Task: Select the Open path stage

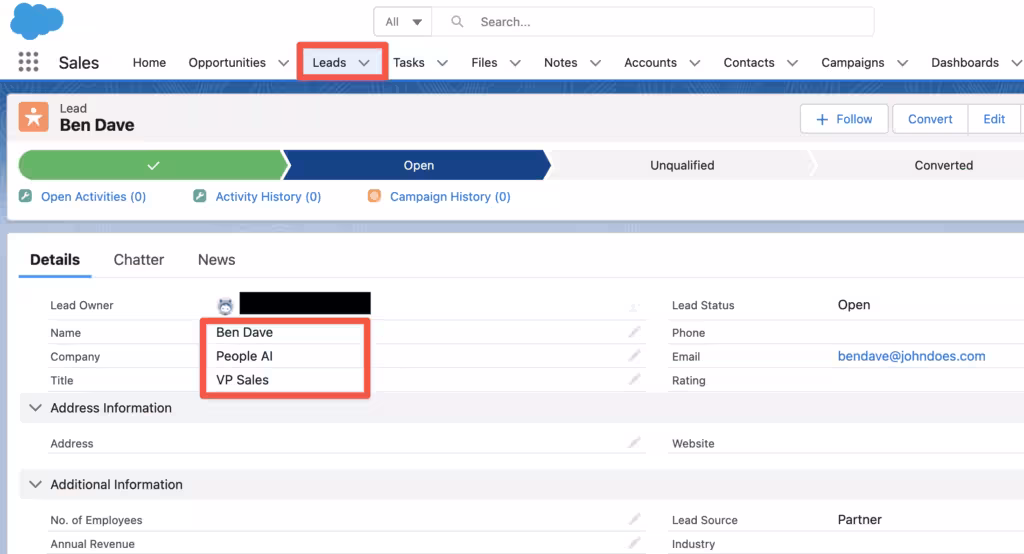Action: pyautogui.click(x=418, y=165)
